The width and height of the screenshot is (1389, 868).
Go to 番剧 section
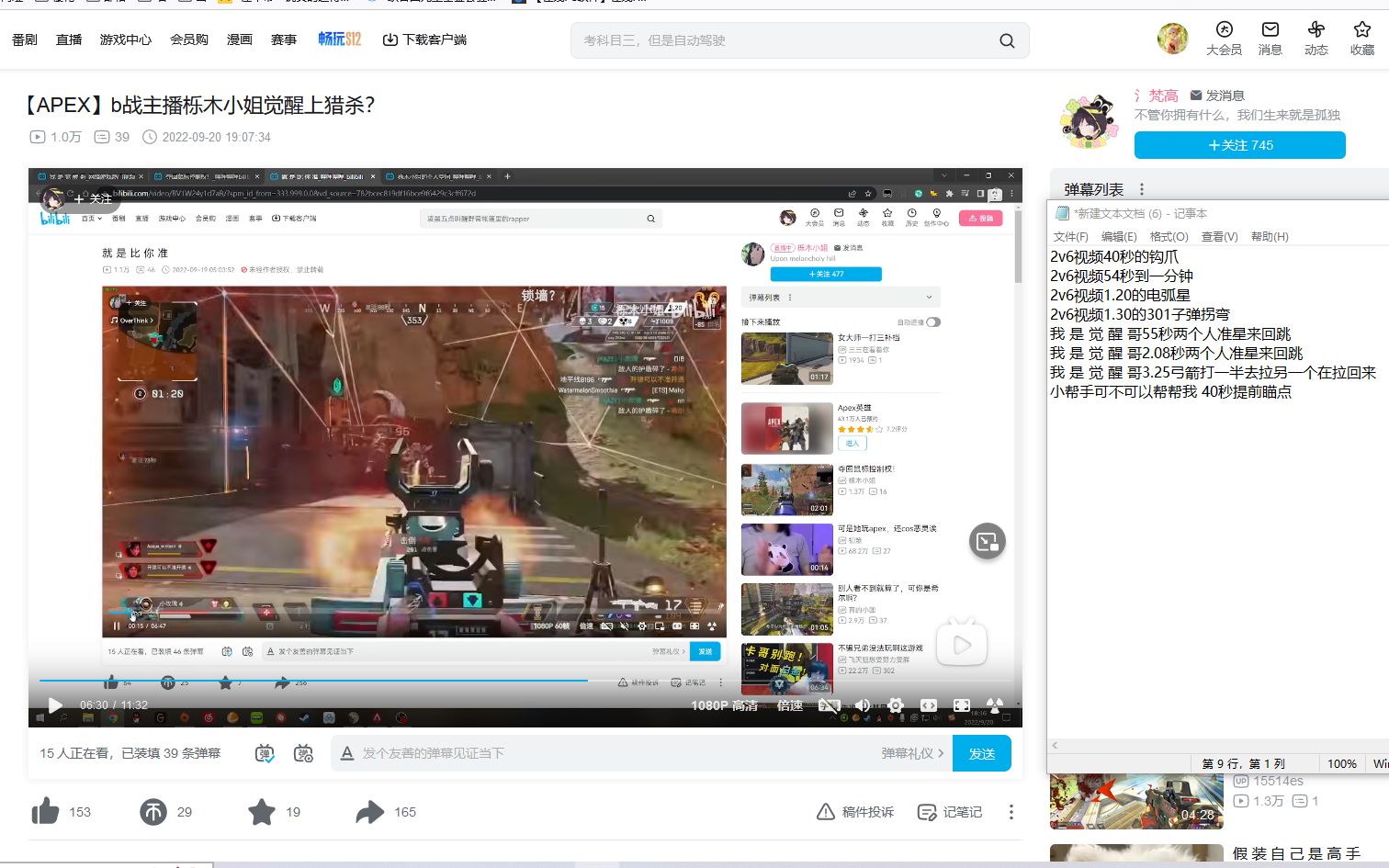pyautogui.click(x=25, y=39)
